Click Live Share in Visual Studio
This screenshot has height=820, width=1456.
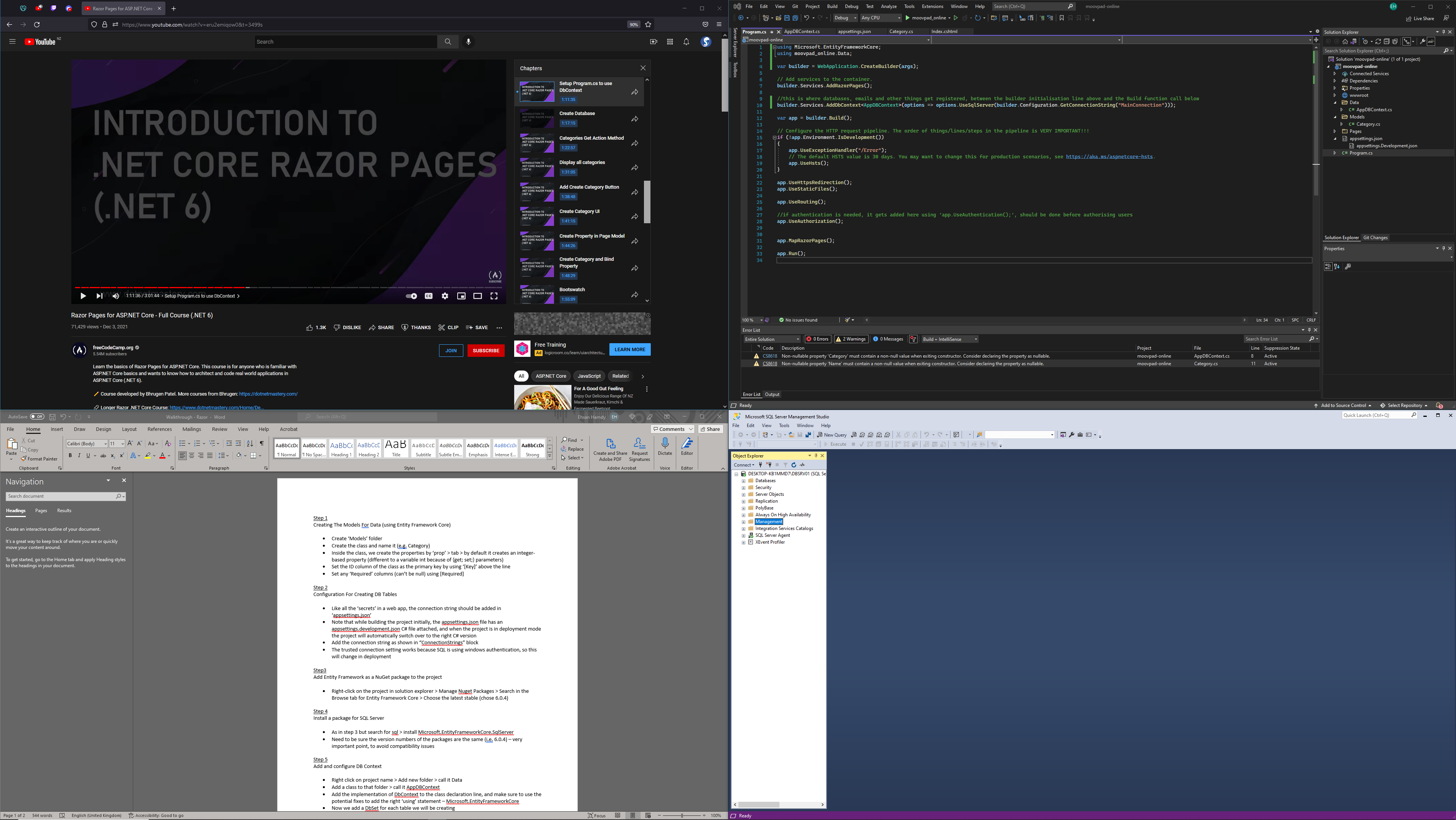(1420, 18)
